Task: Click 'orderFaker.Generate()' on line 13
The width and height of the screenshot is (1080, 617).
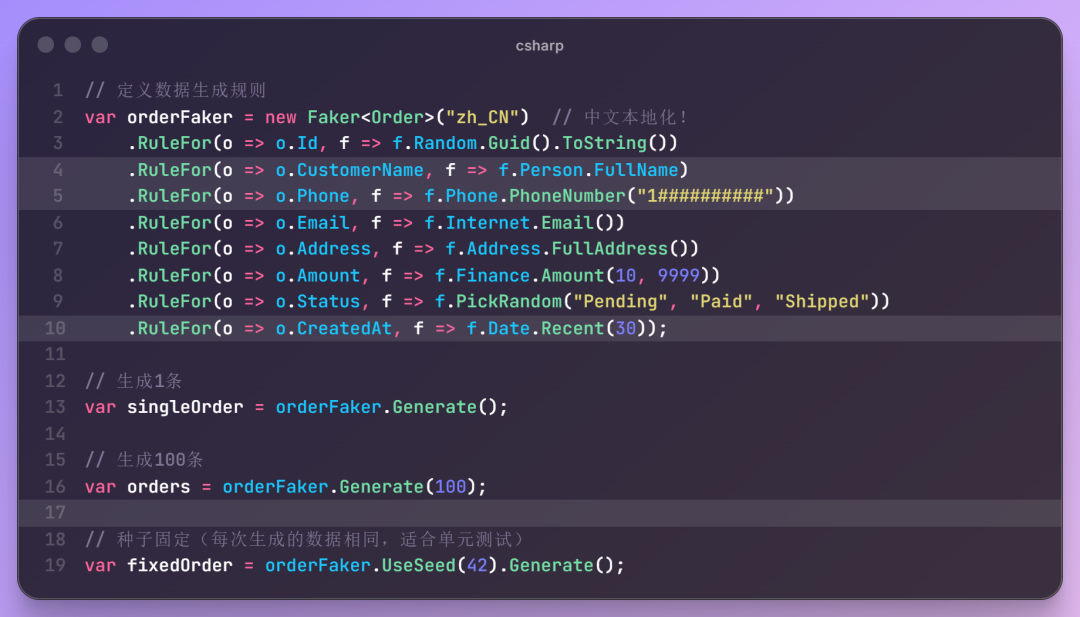Action: [x=387, y=407]
